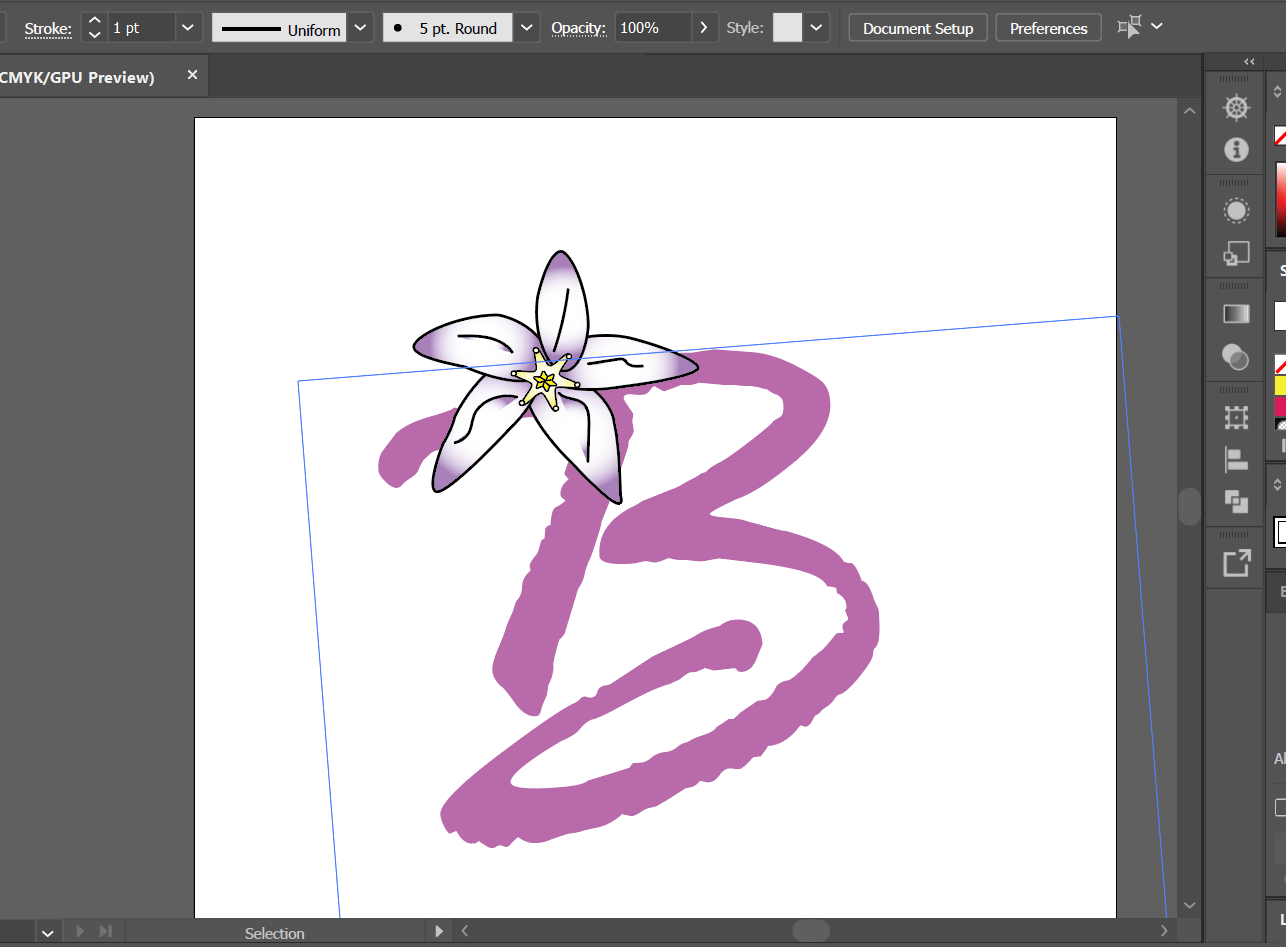
Task: Open the Navigator panel ship-wheel icon
Action: [1237, 108]
